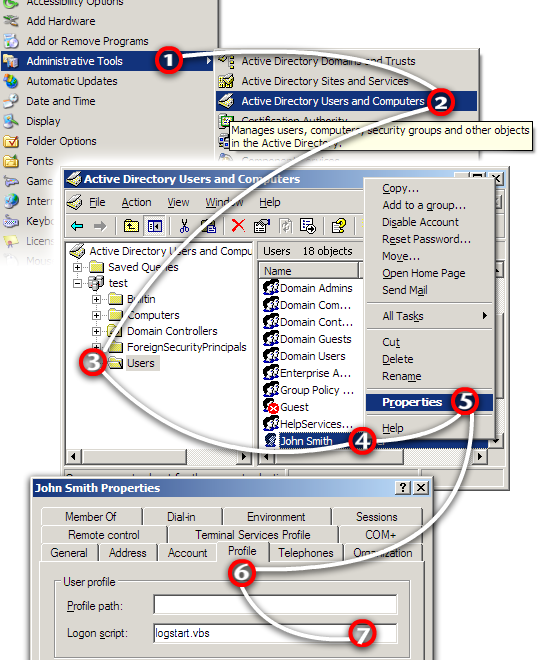The width and height of the screenshot is (540, 660).
Task: Click the Active Directory Users and Computers menu icon
Action: (226, 101)
